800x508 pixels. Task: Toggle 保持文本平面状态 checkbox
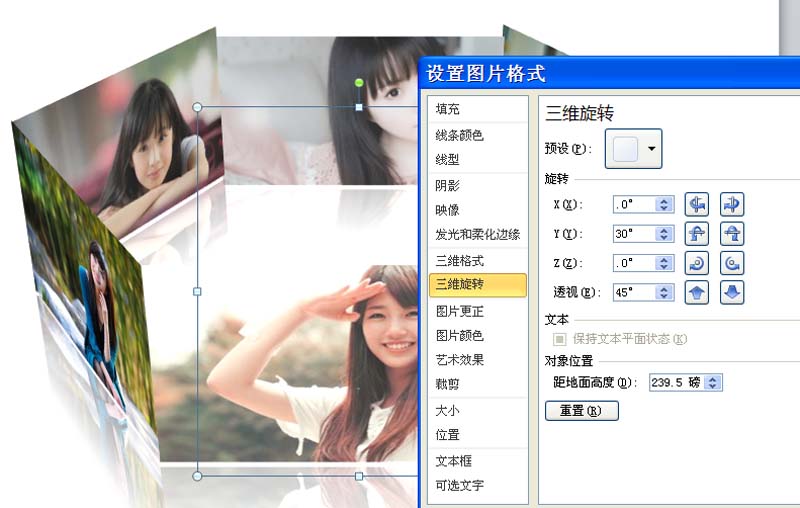click(x=560, y=339)
